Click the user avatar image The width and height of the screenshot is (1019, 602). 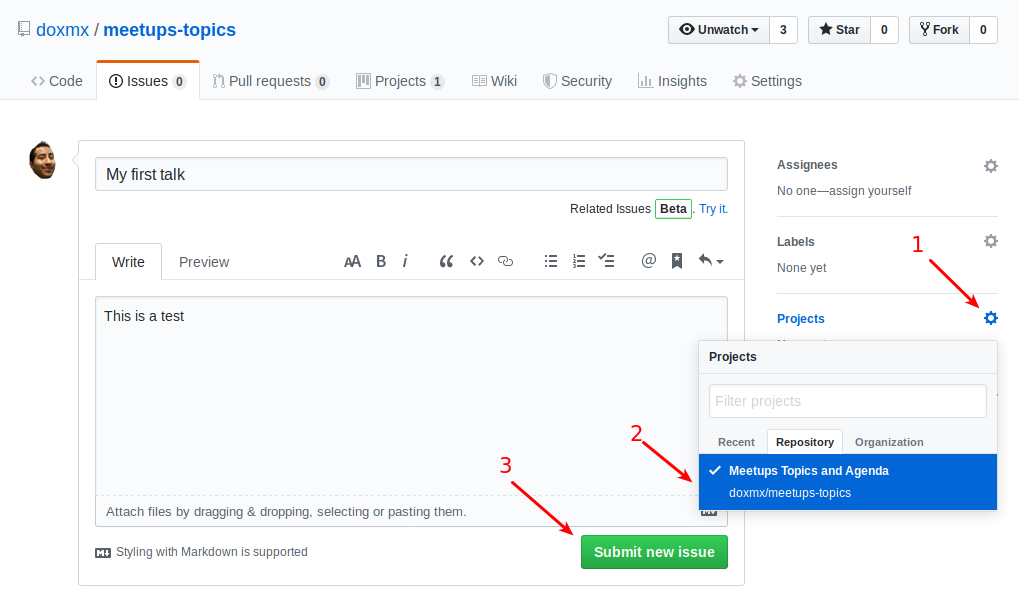42,160
